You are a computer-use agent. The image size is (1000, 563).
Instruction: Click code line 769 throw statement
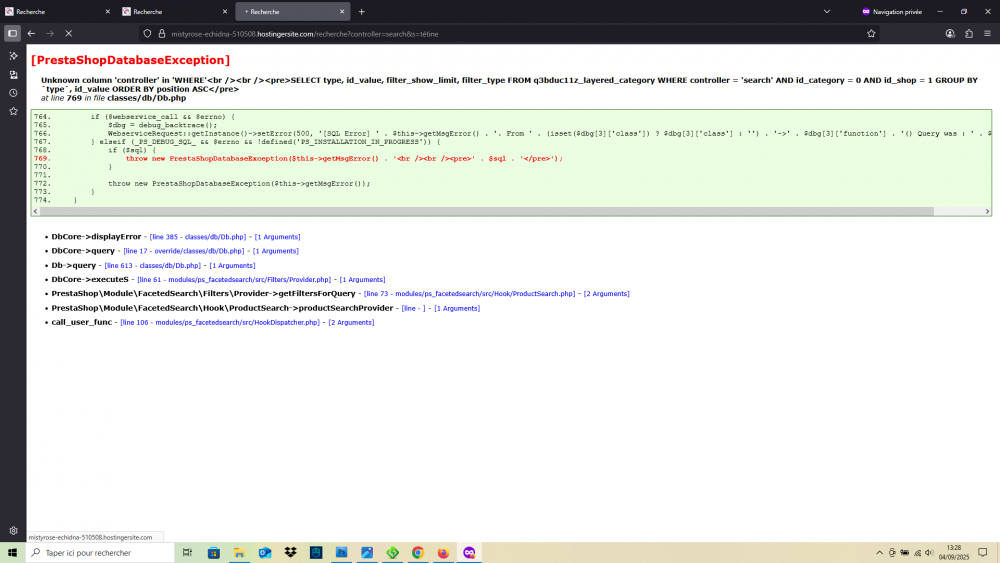pos(344,159)
